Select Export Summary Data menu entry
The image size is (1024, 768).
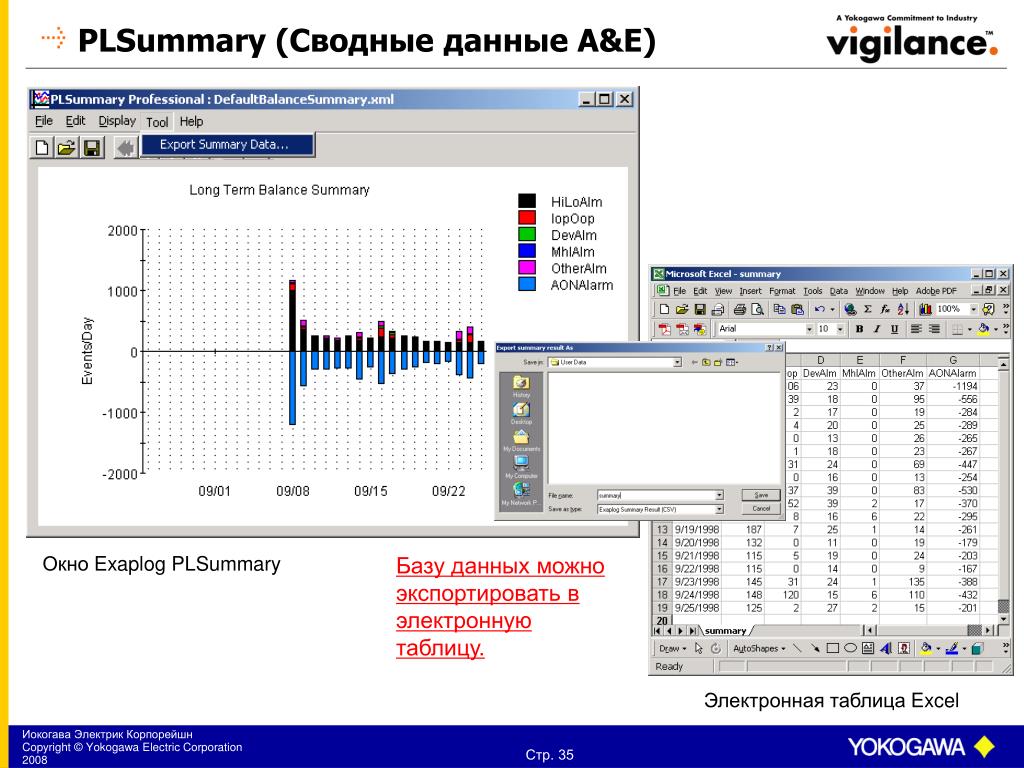[x=227, y=144]
